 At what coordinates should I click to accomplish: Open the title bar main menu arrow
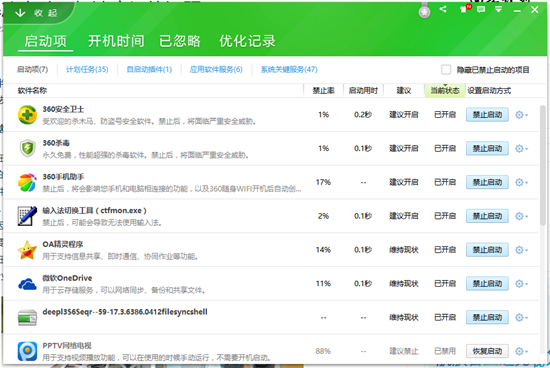tap(498, 9)
